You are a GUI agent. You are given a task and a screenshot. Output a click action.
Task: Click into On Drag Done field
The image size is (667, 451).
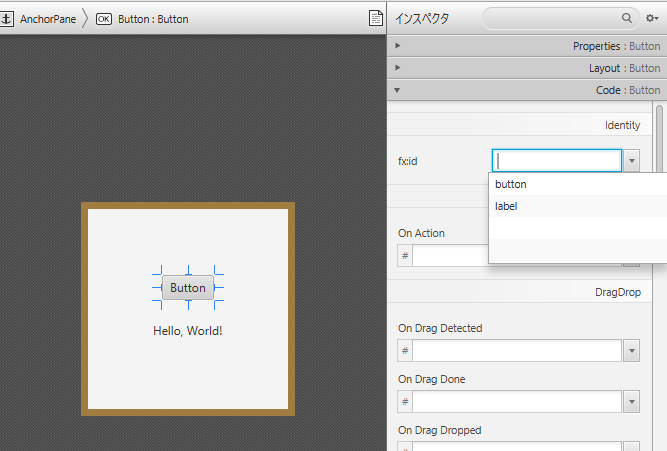pos(517,402)
